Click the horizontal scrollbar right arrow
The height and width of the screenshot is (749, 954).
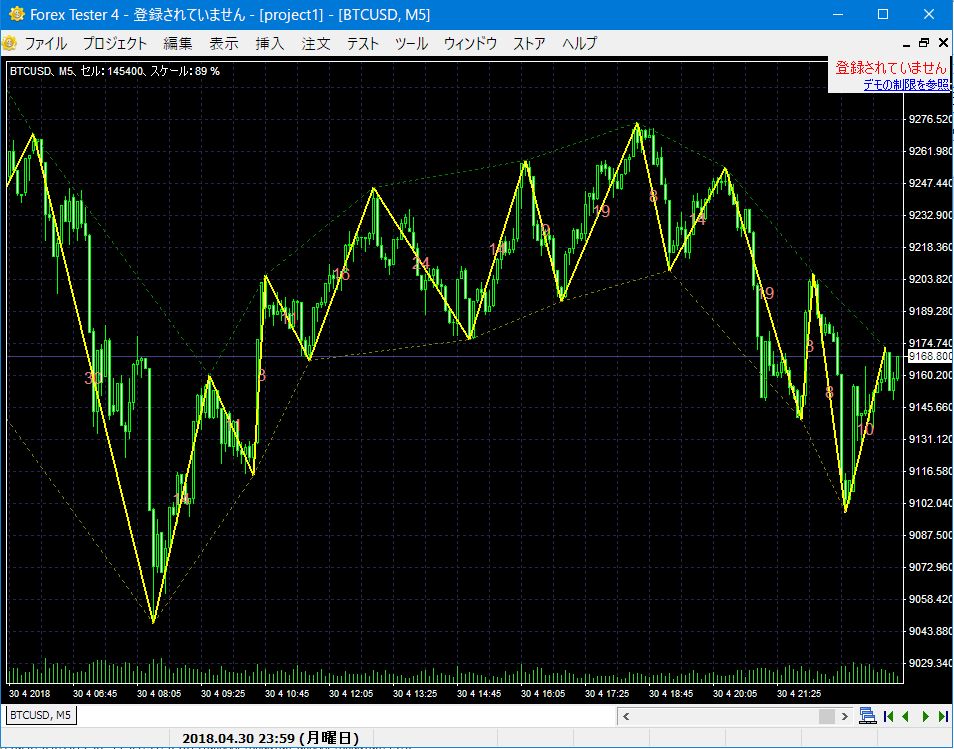click(844, 716)
